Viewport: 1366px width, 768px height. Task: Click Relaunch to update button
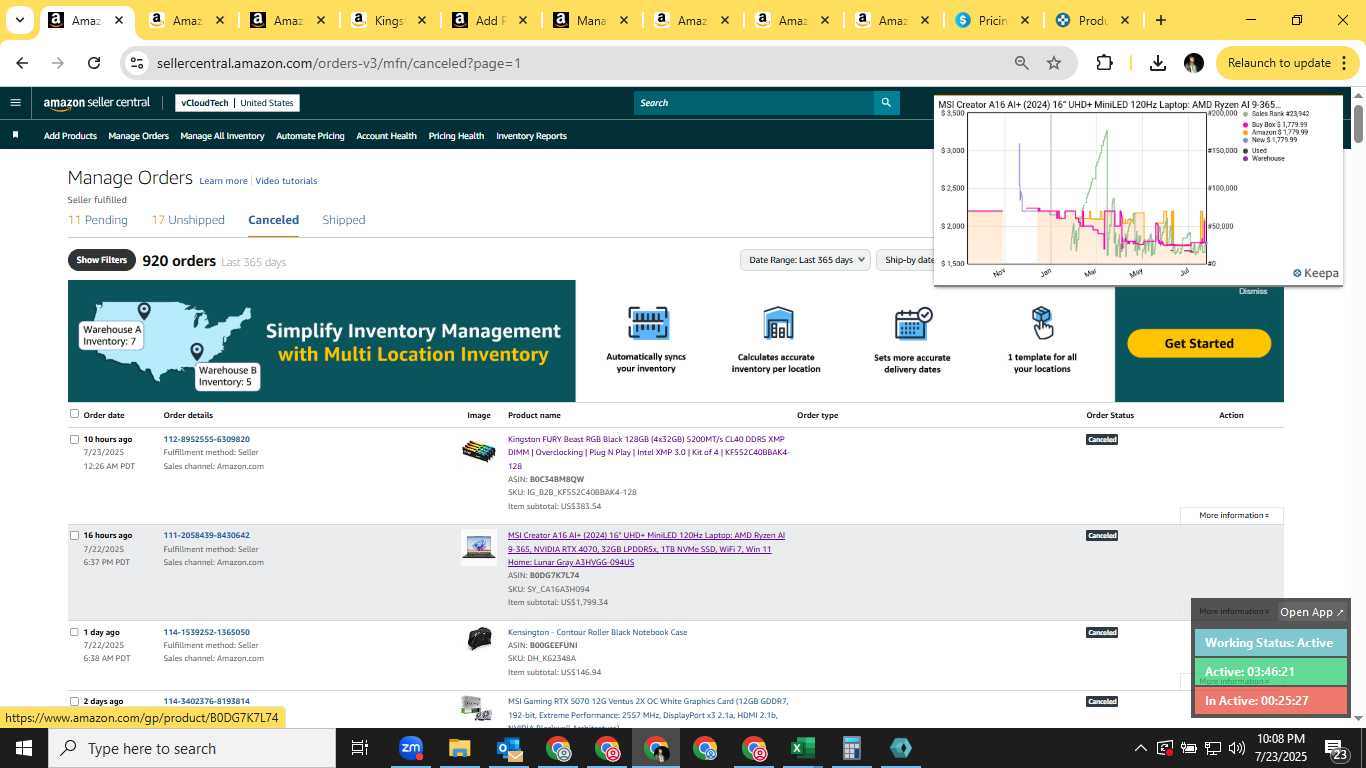[x=1288, y=63]
